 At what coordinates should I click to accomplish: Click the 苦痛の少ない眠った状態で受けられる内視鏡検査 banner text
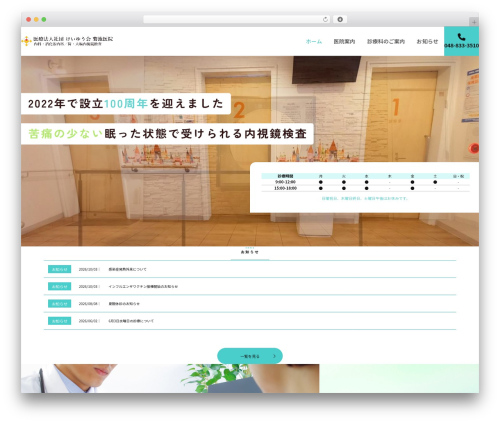[167, 134]
